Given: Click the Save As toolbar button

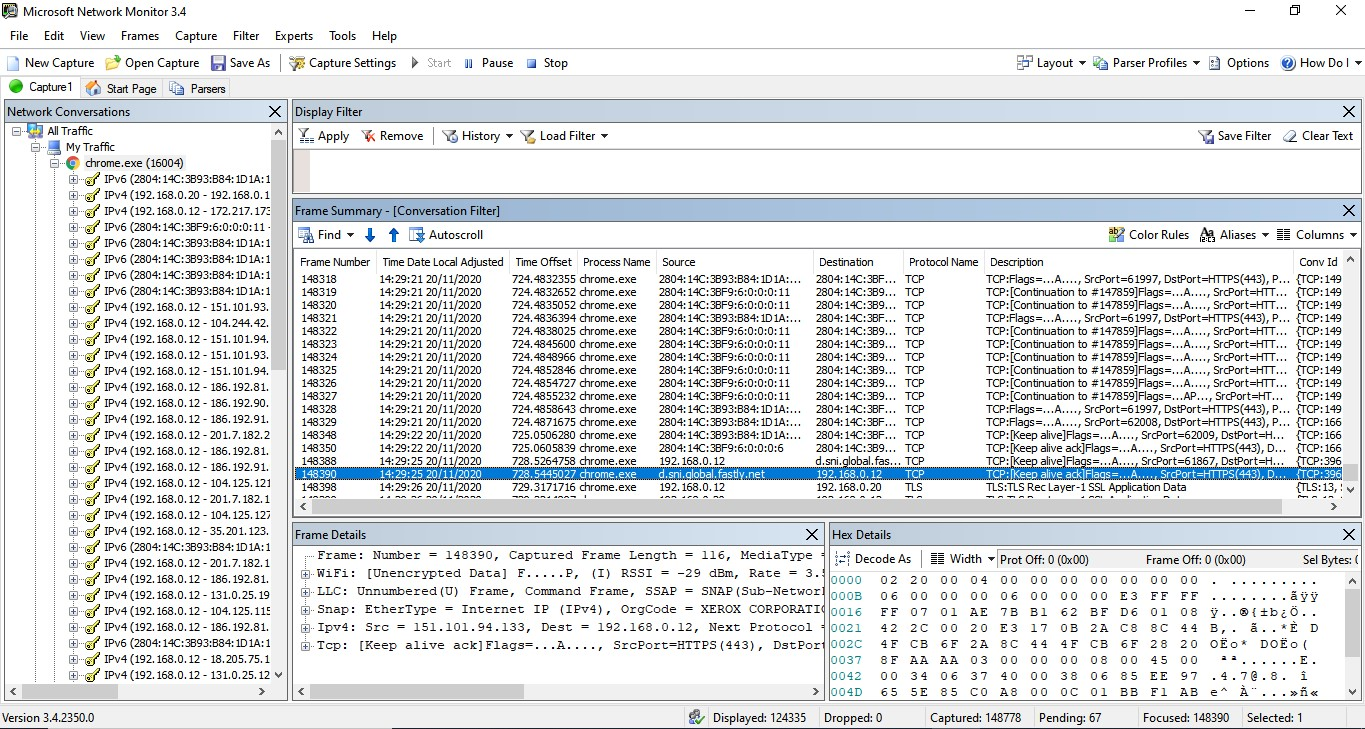Looking at the screenshot, I should point(240,62).
